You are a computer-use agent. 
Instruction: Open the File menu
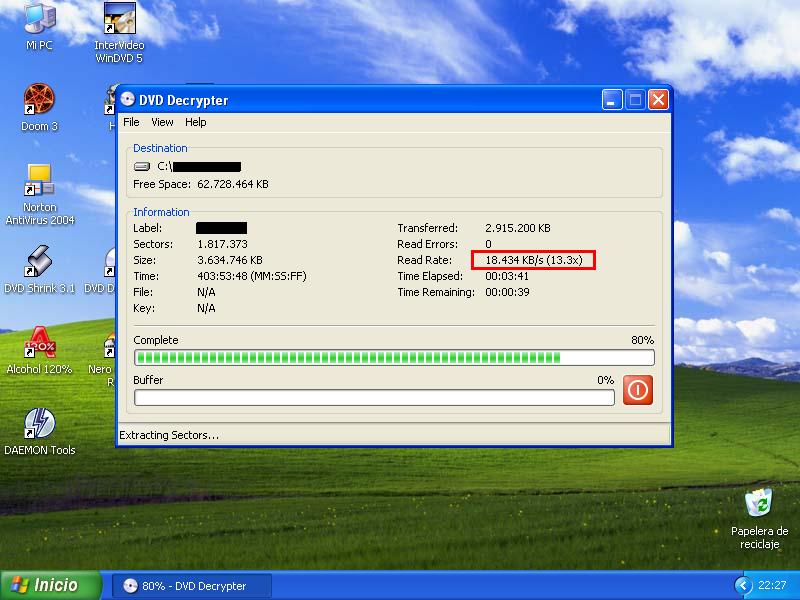pos(131,122)
